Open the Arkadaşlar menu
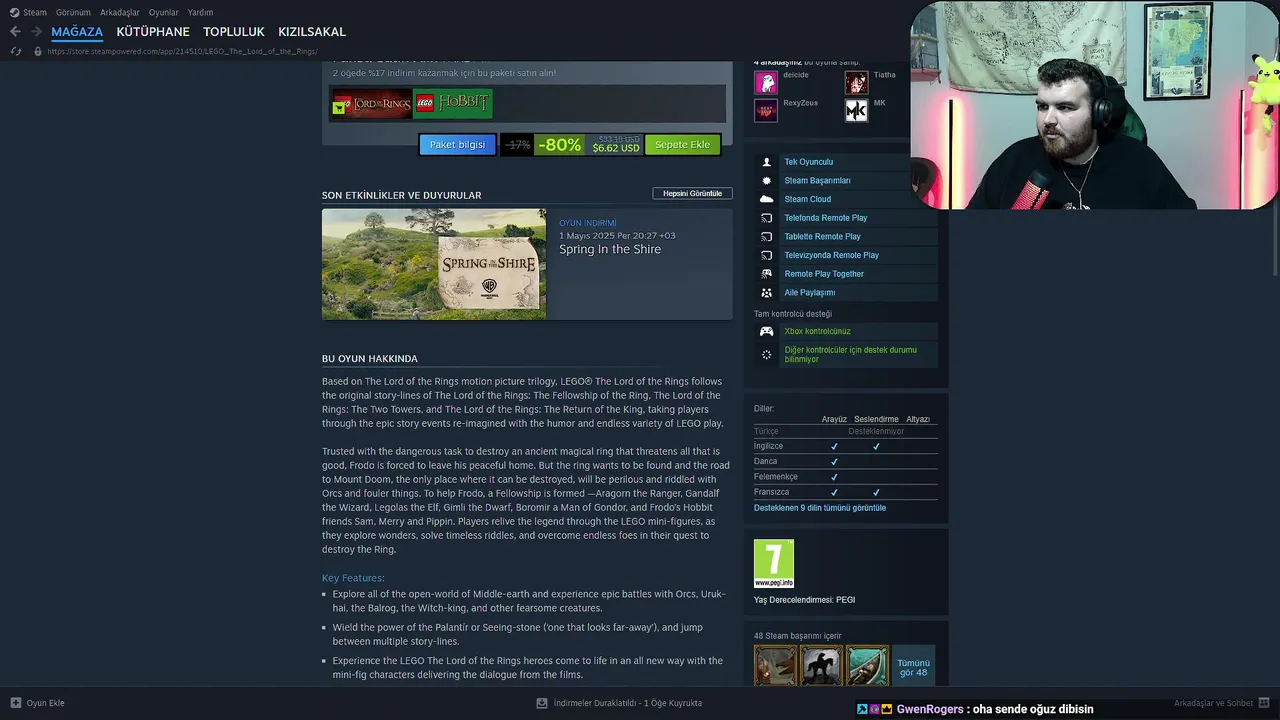 (x=120, y=12)
